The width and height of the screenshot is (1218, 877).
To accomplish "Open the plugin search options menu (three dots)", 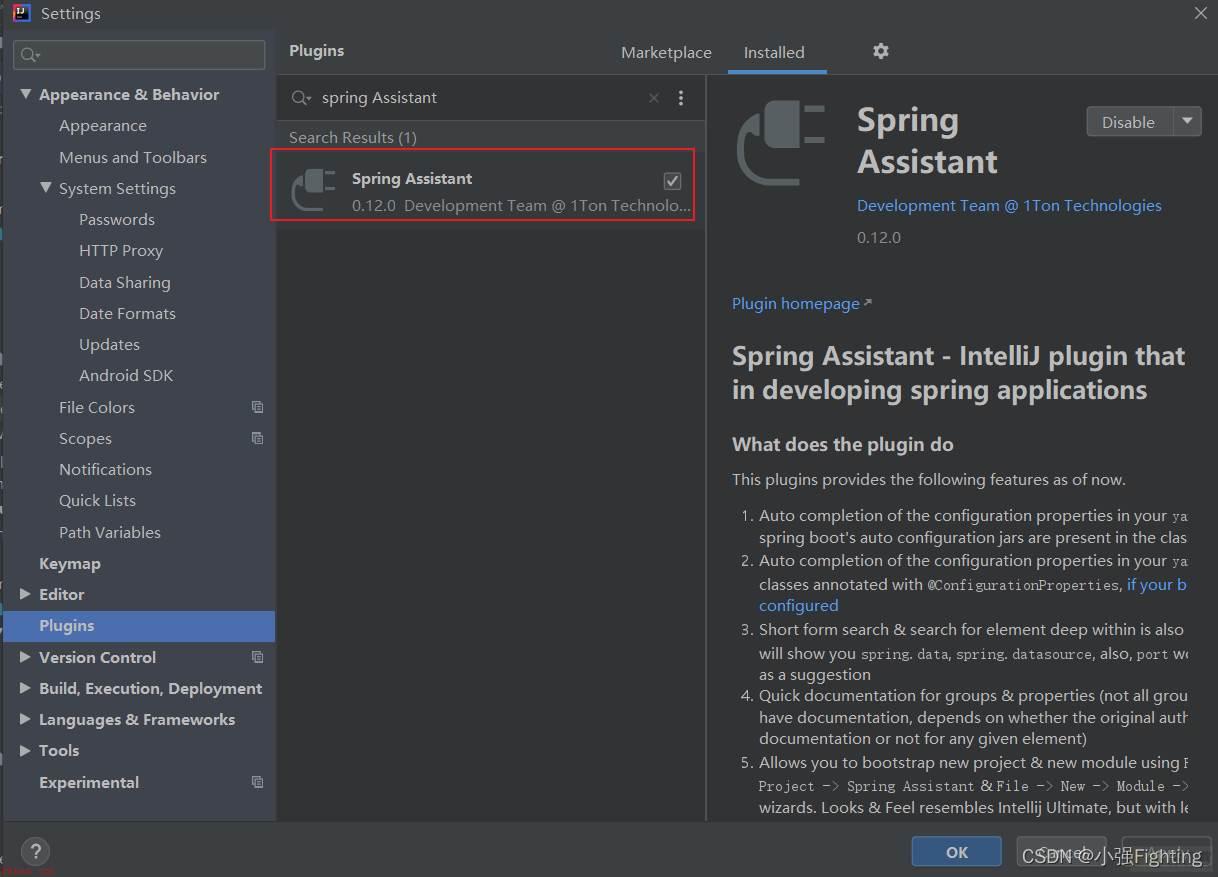I will coord(681,98).
